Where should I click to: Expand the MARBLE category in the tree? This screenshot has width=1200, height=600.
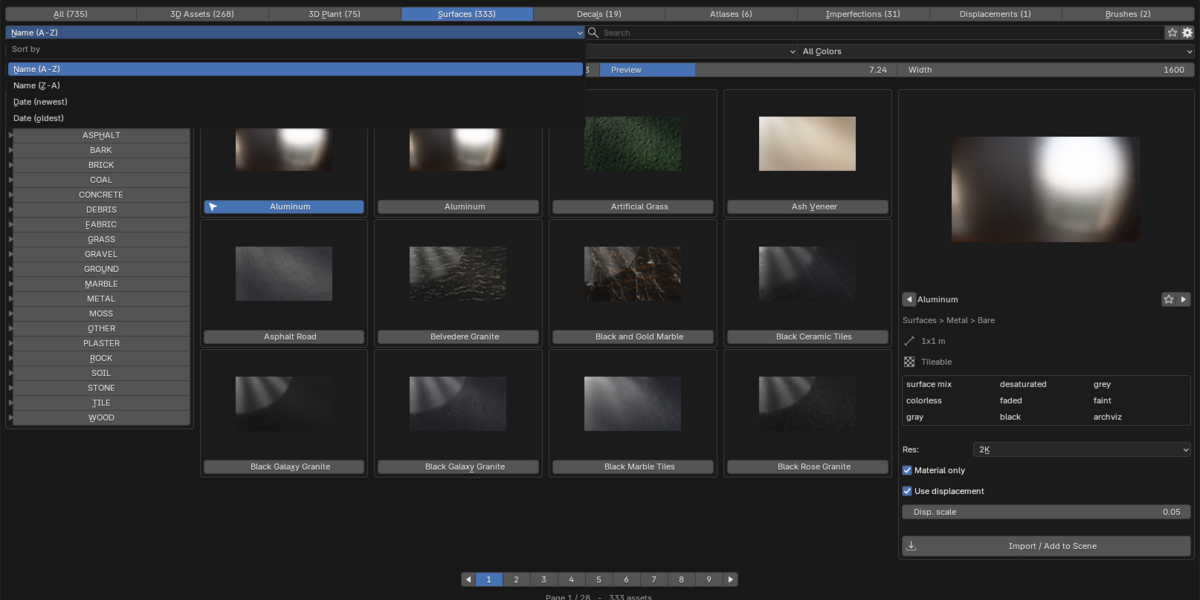click(10, 284)
